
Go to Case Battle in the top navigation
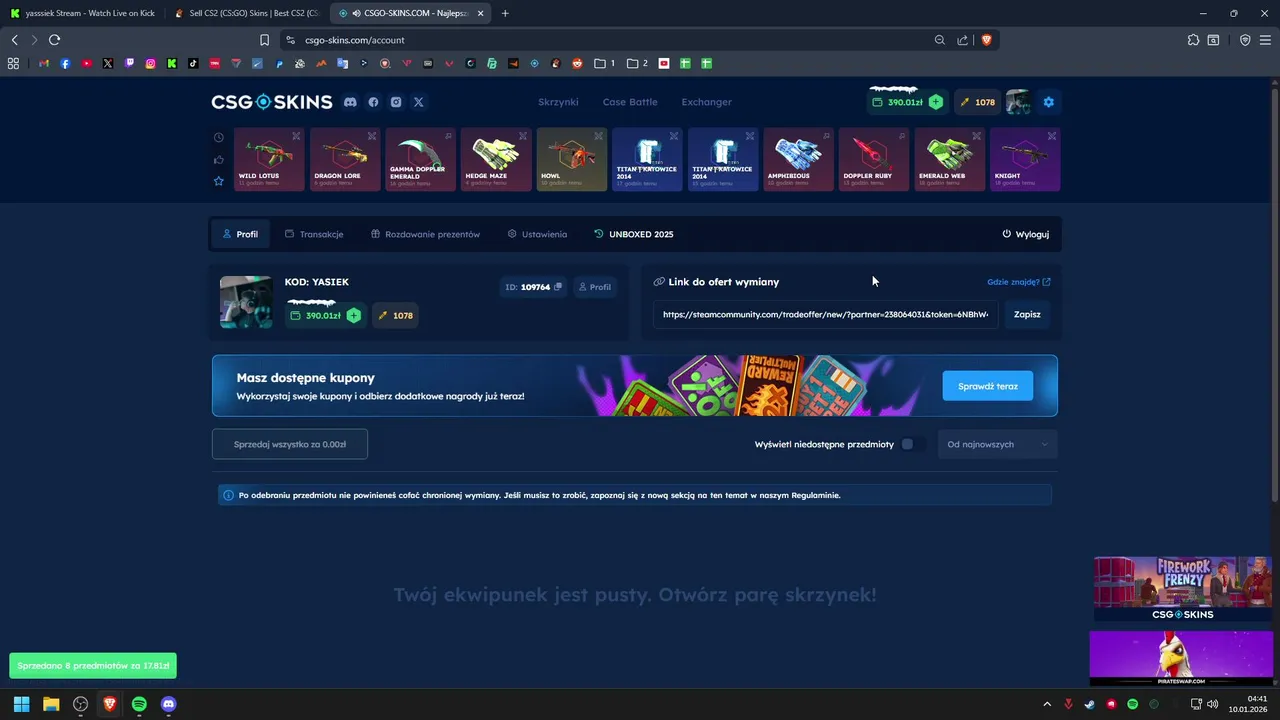pos(630,102)
